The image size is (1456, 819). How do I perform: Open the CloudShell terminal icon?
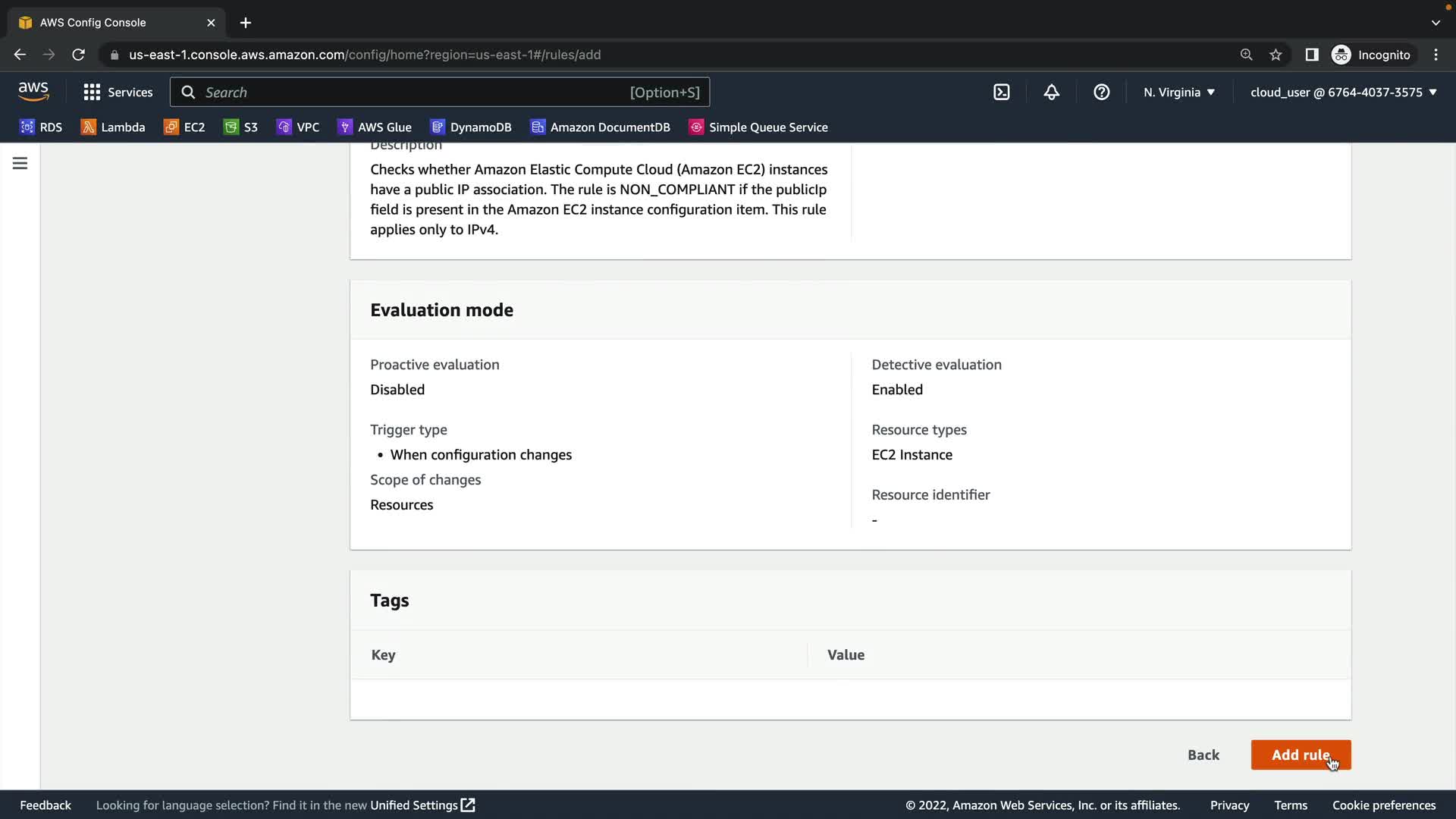click(x=1001, y=93)
